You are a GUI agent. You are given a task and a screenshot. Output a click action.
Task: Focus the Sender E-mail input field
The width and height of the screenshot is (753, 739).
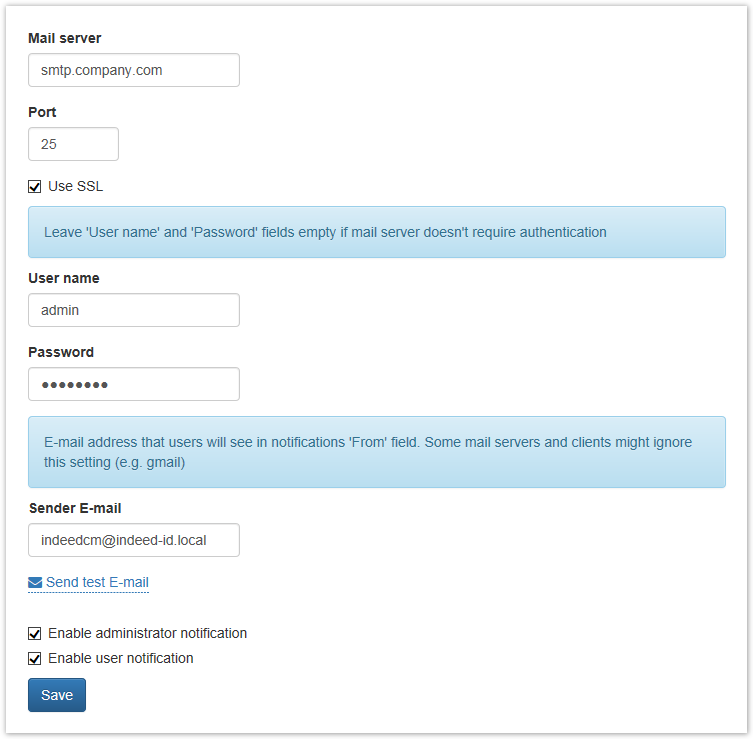(x=134, y=540)
